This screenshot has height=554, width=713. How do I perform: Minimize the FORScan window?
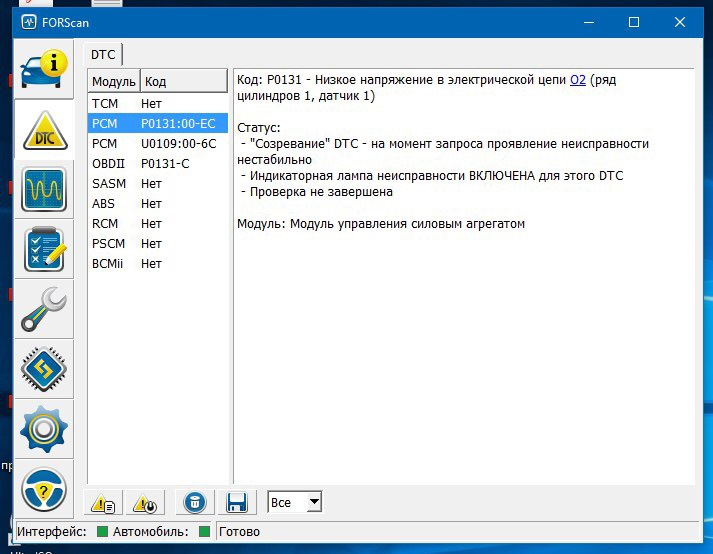click(589, 22)
